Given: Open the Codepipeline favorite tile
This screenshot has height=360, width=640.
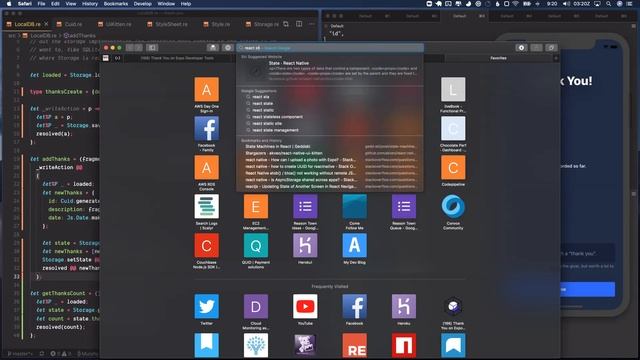Looking at the screenshot, I should [x=453, y=167].
